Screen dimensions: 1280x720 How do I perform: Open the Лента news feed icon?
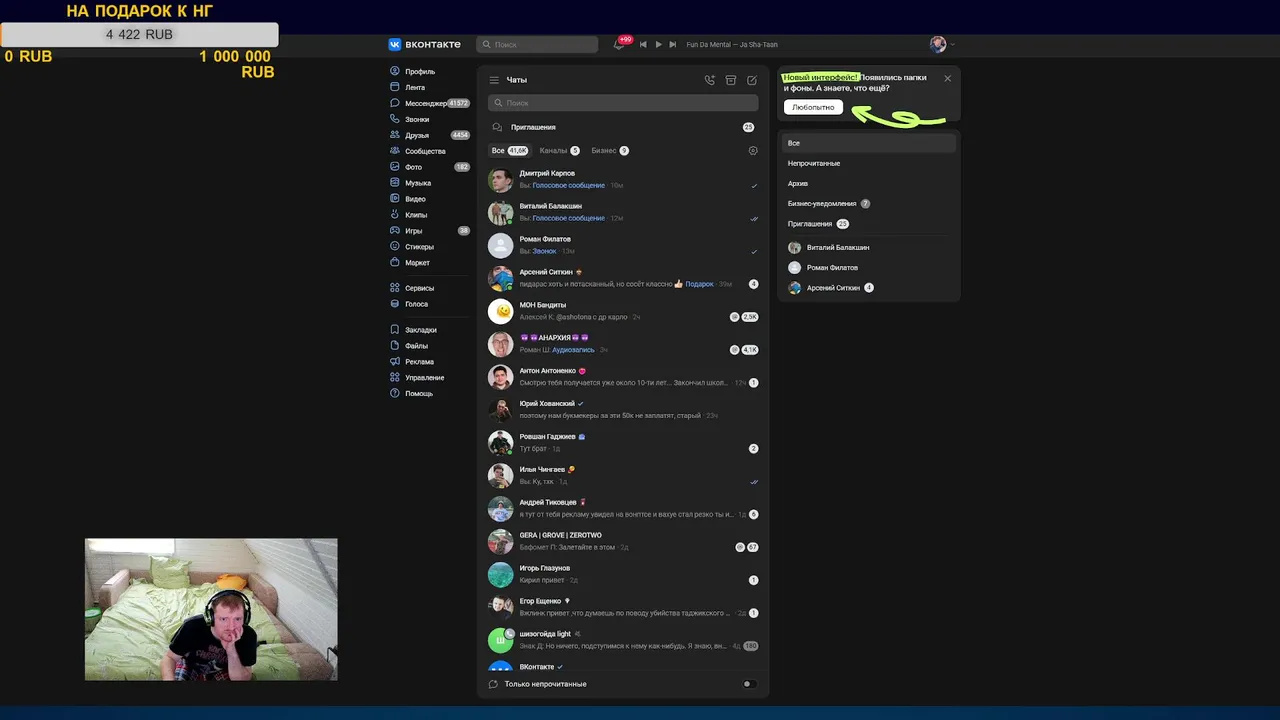pos(395,87)
